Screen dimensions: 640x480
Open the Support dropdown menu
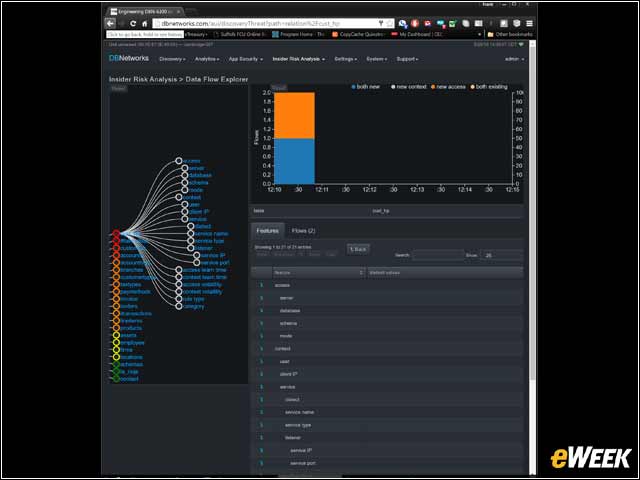click(x=407, y=59)
